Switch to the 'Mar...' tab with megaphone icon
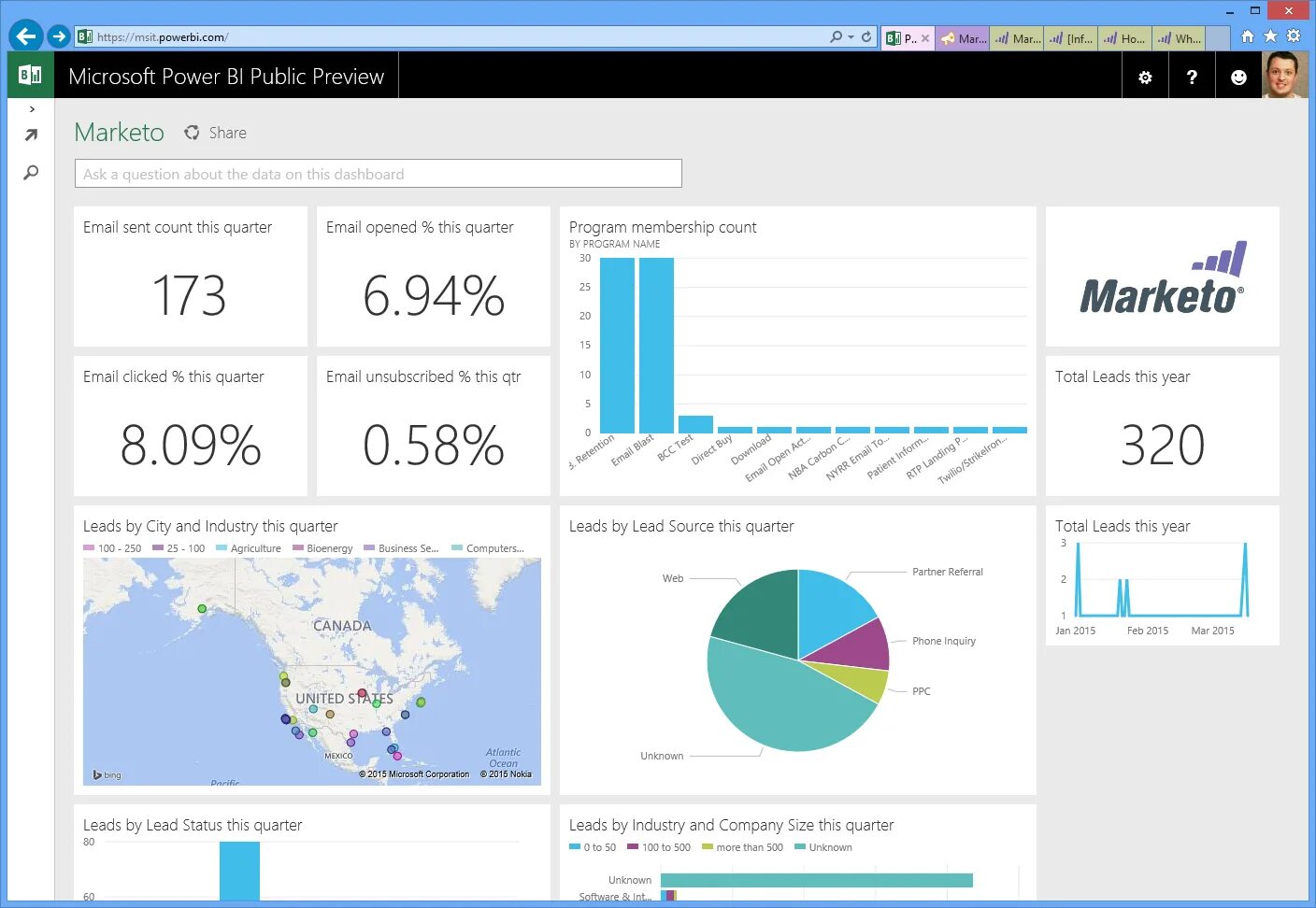This screenshot has height=908, width=1316. pyautogui.click(x=963, y=38)
